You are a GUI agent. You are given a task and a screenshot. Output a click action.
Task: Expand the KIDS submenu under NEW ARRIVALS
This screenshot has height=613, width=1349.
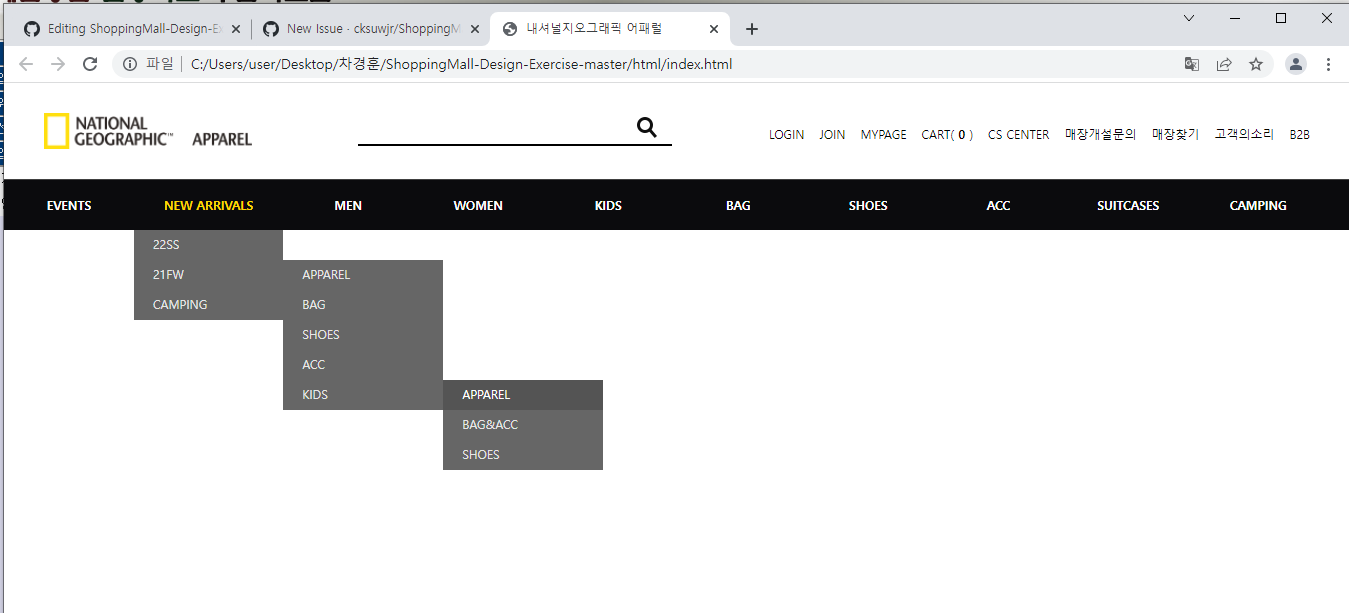click(314, 394)
